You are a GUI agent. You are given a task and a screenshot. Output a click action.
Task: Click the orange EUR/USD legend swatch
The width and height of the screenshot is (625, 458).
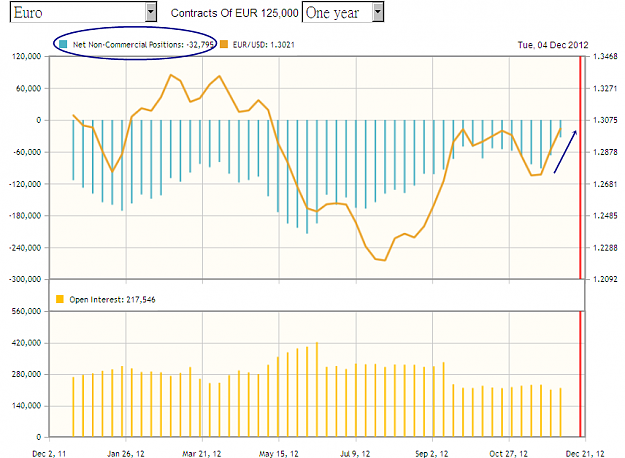(x=224, y=44)
